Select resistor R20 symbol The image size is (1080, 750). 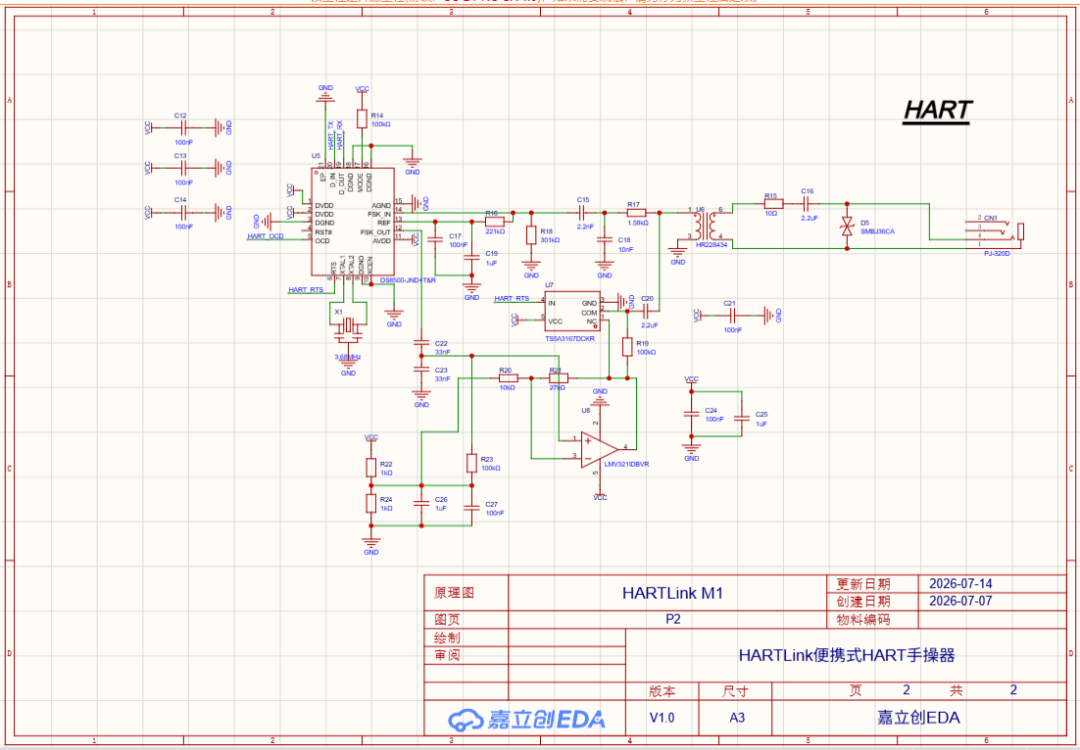click(x=508, y=378)
